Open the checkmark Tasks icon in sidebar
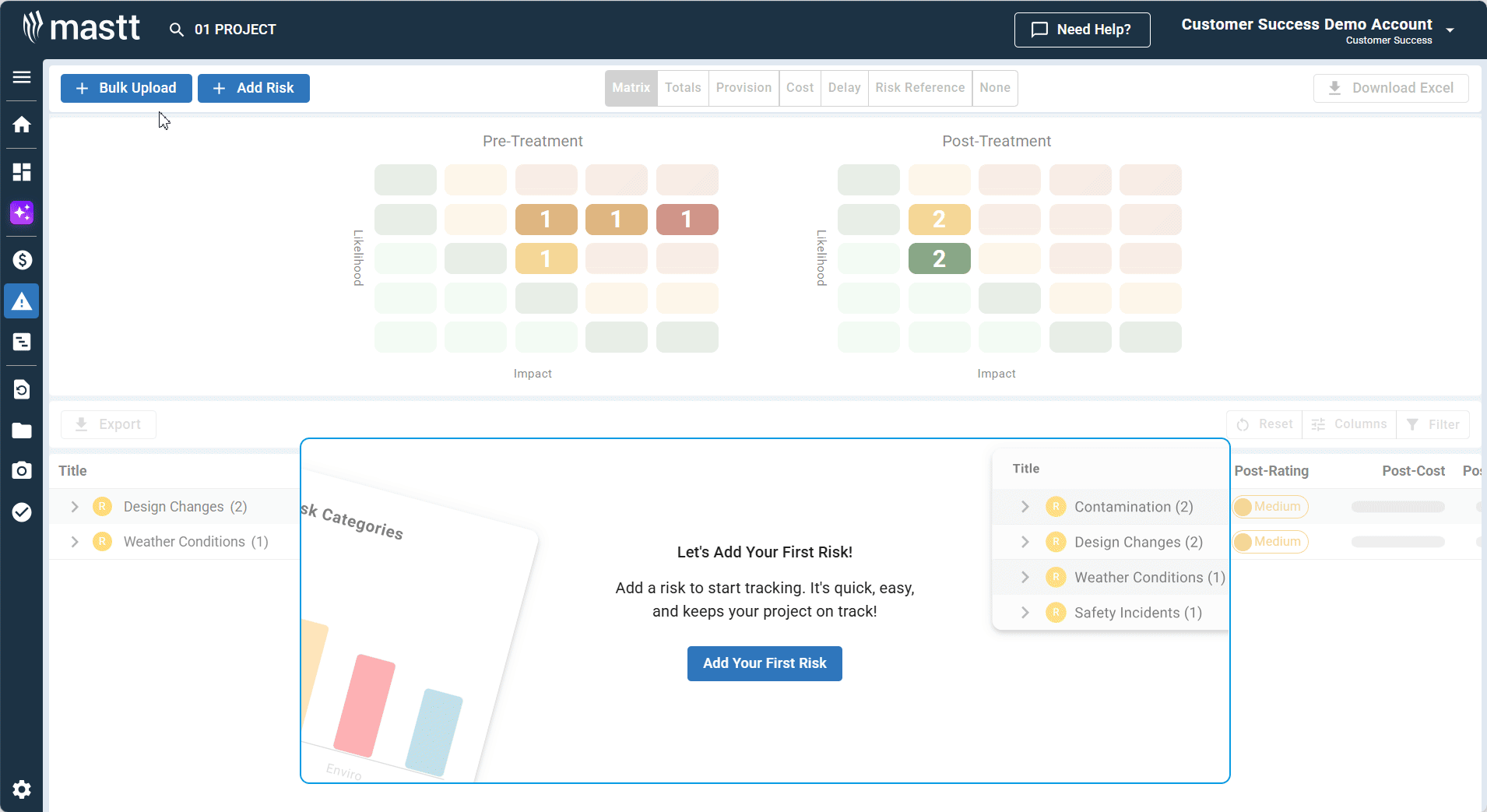1487x812 pixels. 22,511
